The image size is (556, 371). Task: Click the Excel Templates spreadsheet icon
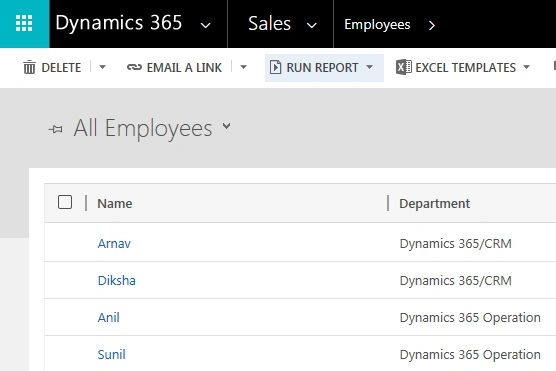pyautogui.click(x=404, y=67)
